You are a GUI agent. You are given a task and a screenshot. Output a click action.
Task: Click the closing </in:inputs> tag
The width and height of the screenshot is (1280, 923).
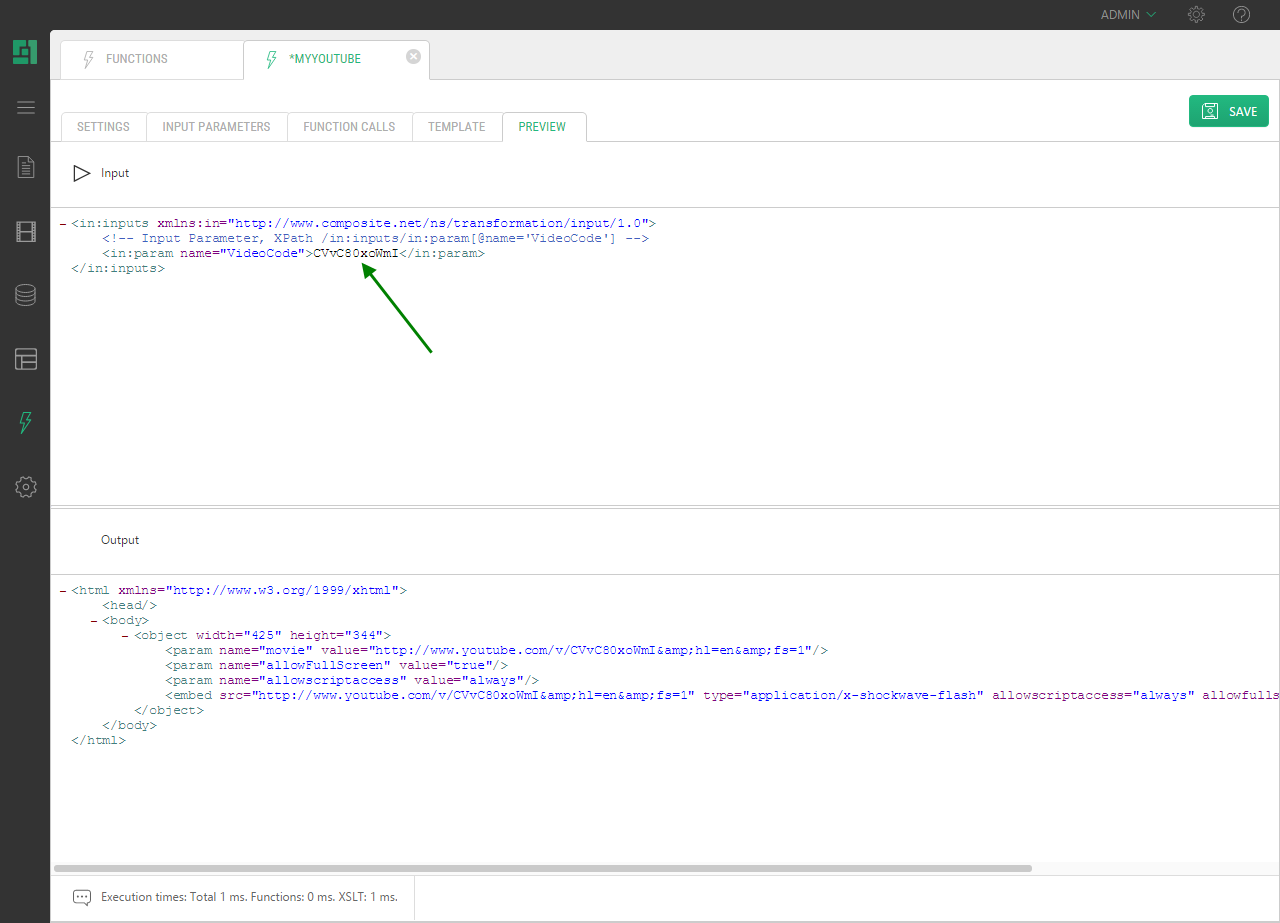(117, 269)
